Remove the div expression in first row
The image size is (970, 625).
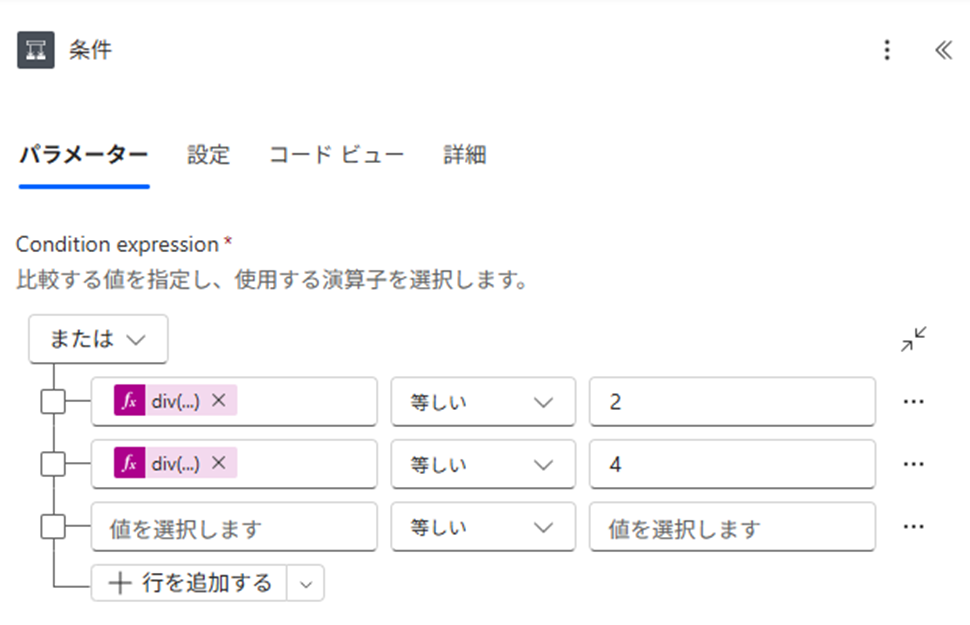point(219,400)
